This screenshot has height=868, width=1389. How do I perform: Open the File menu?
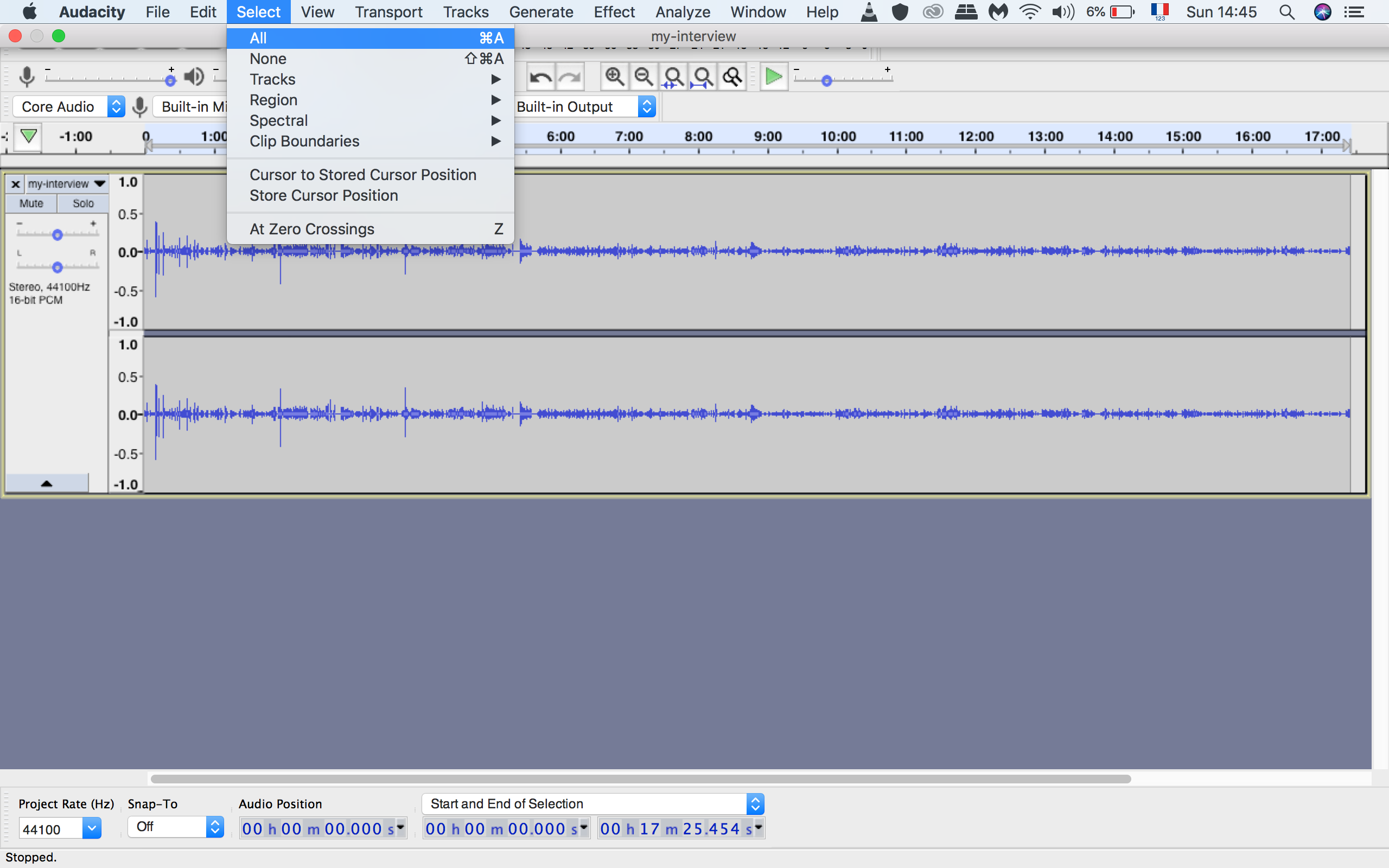pyautogui.click(x=157, y=12)
